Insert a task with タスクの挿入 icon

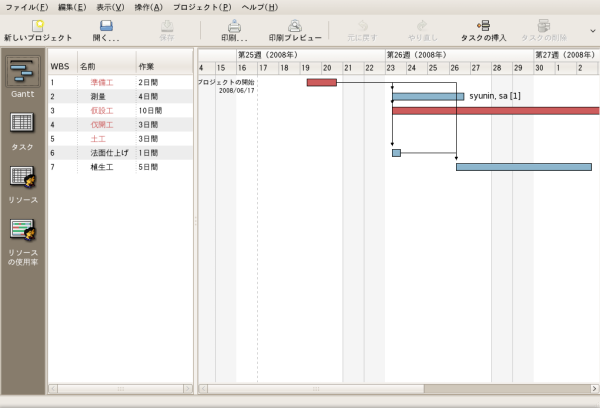click(x=483, y=26)
